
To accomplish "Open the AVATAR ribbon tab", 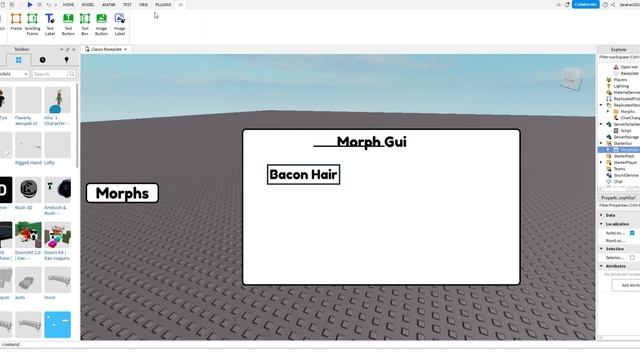I will point(109,4).
